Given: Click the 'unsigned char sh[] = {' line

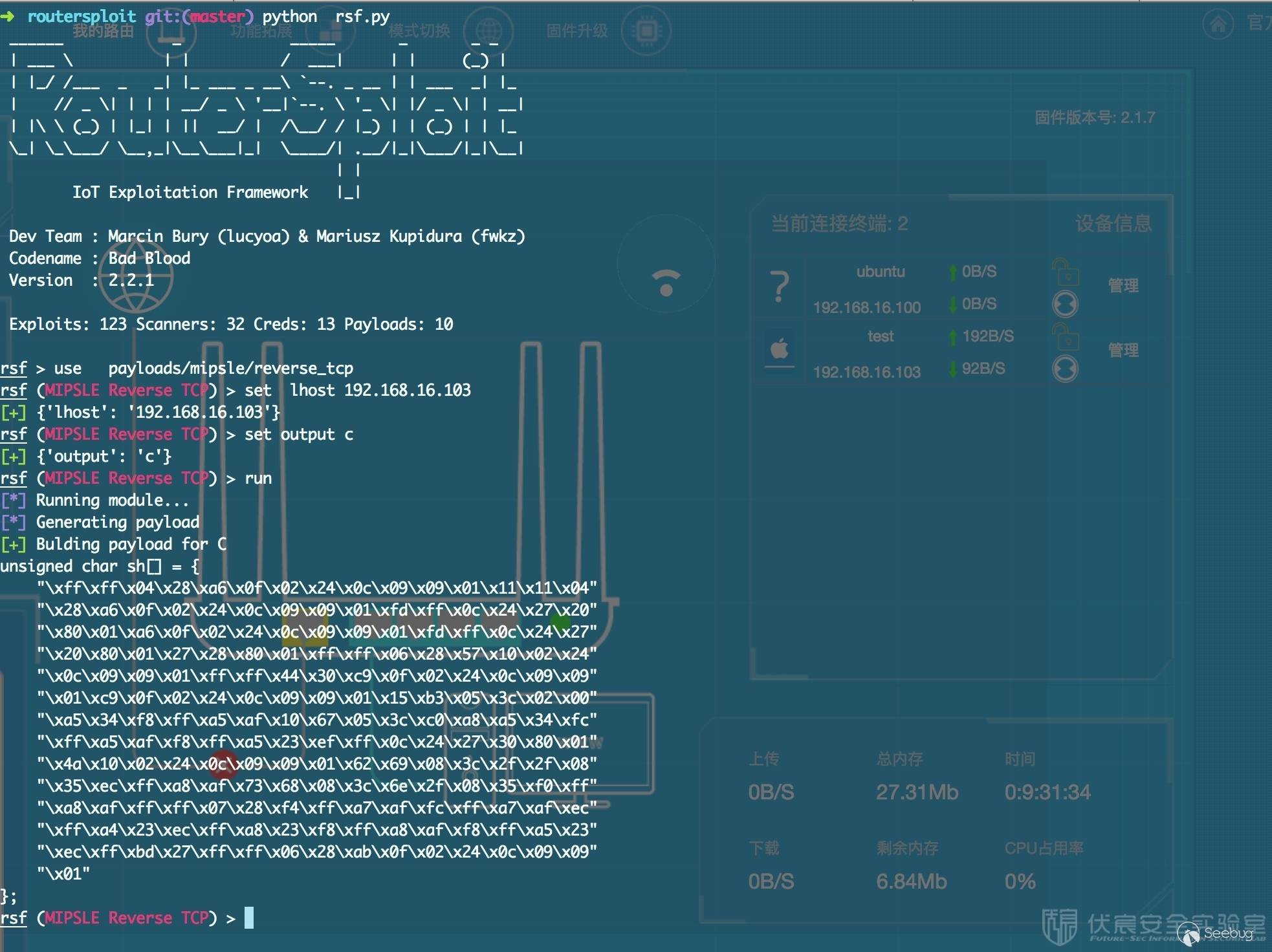Looking at the screenshot, I should pyautogui.click(x=100, y=566).
